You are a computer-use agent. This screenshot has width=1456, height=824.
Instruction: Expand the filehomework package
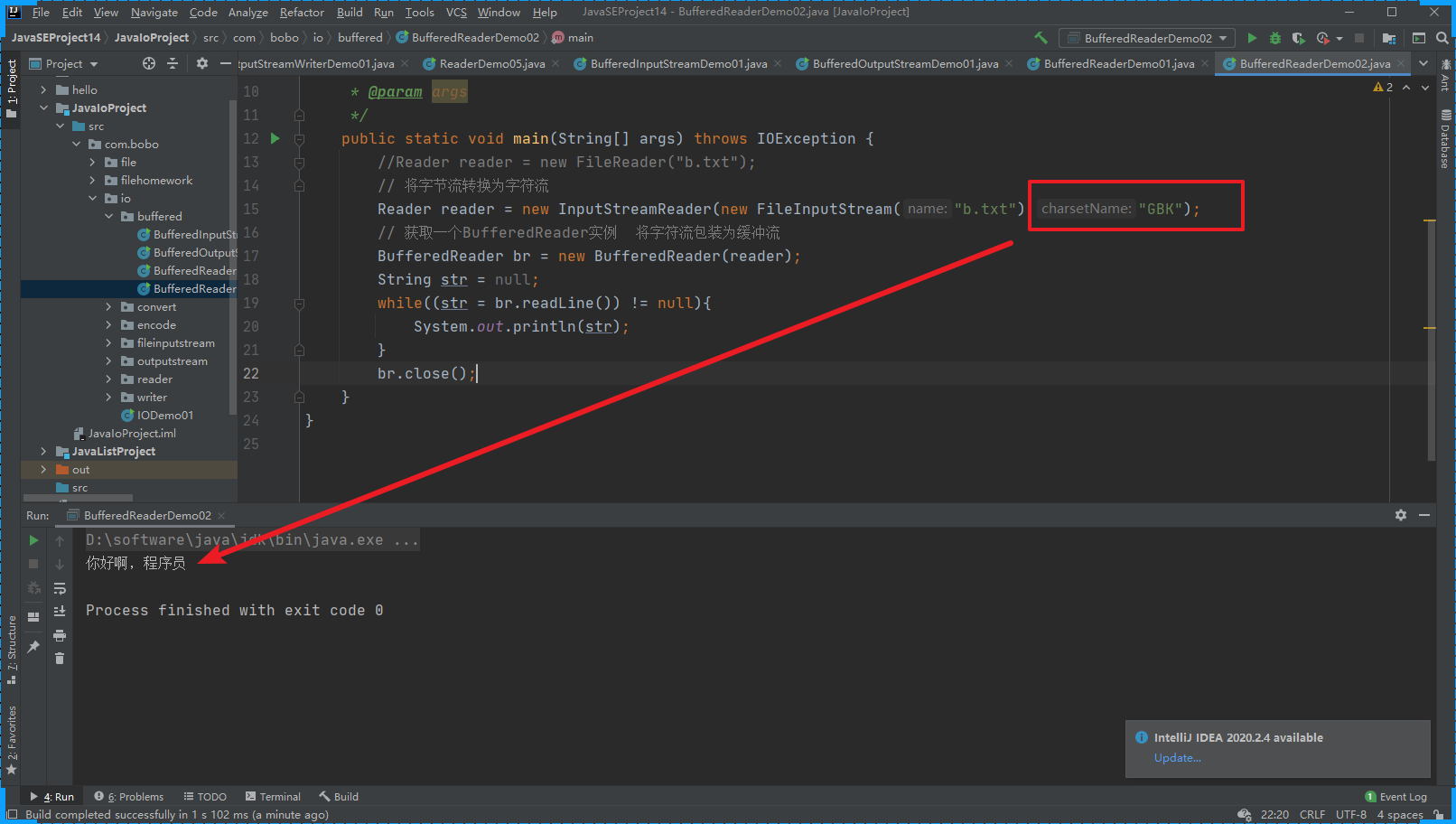(92, 180)
